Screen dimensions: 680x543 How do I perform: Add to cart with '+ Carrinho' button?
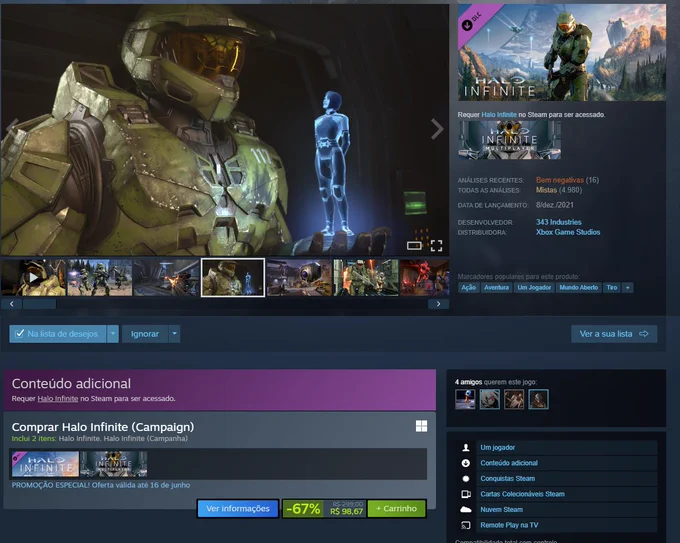click(396, 508)
